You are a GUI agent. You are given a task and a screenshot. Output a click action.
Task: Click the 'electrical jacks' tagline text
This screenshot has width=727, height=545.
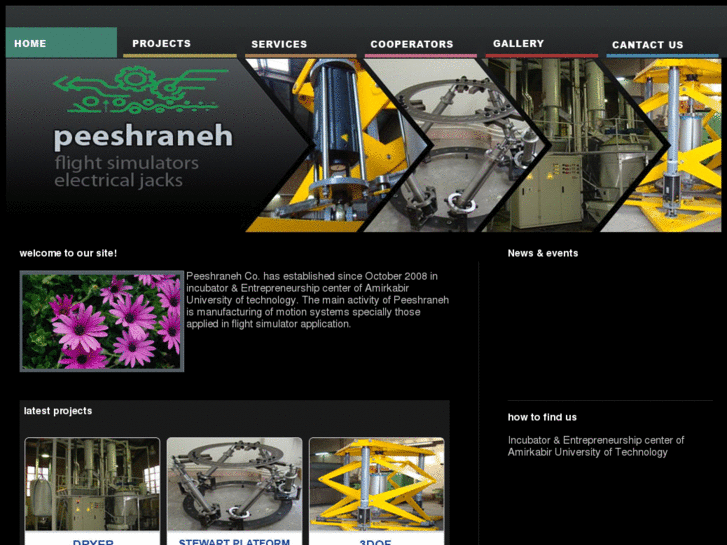point(119,180)
